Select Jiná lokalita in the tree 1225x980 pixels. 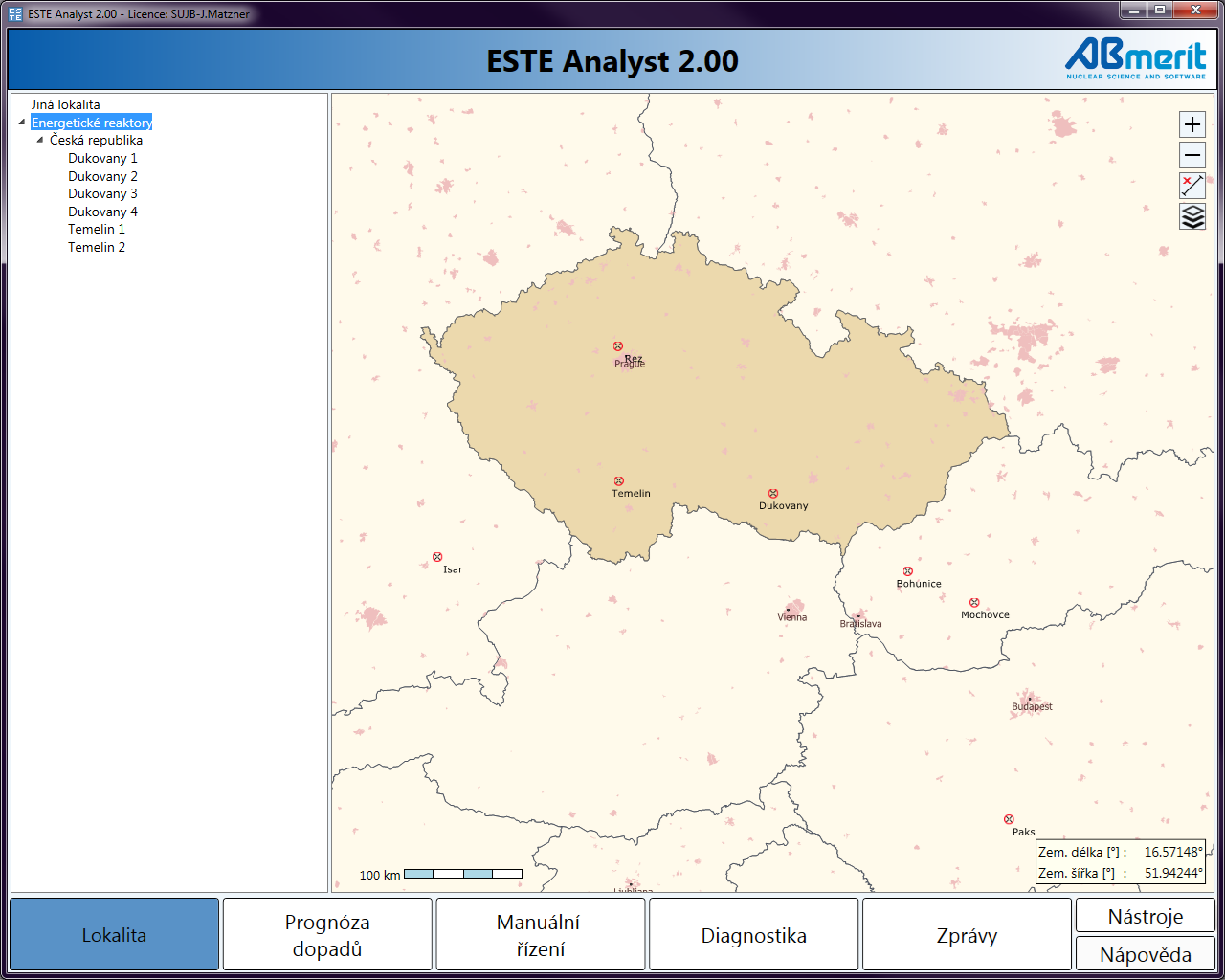click(65, 104)
